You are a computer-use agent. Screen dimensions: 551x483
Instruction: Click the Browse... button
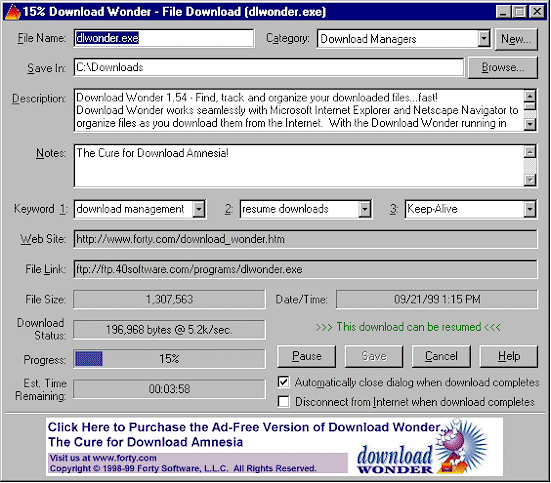click(503, 67)
